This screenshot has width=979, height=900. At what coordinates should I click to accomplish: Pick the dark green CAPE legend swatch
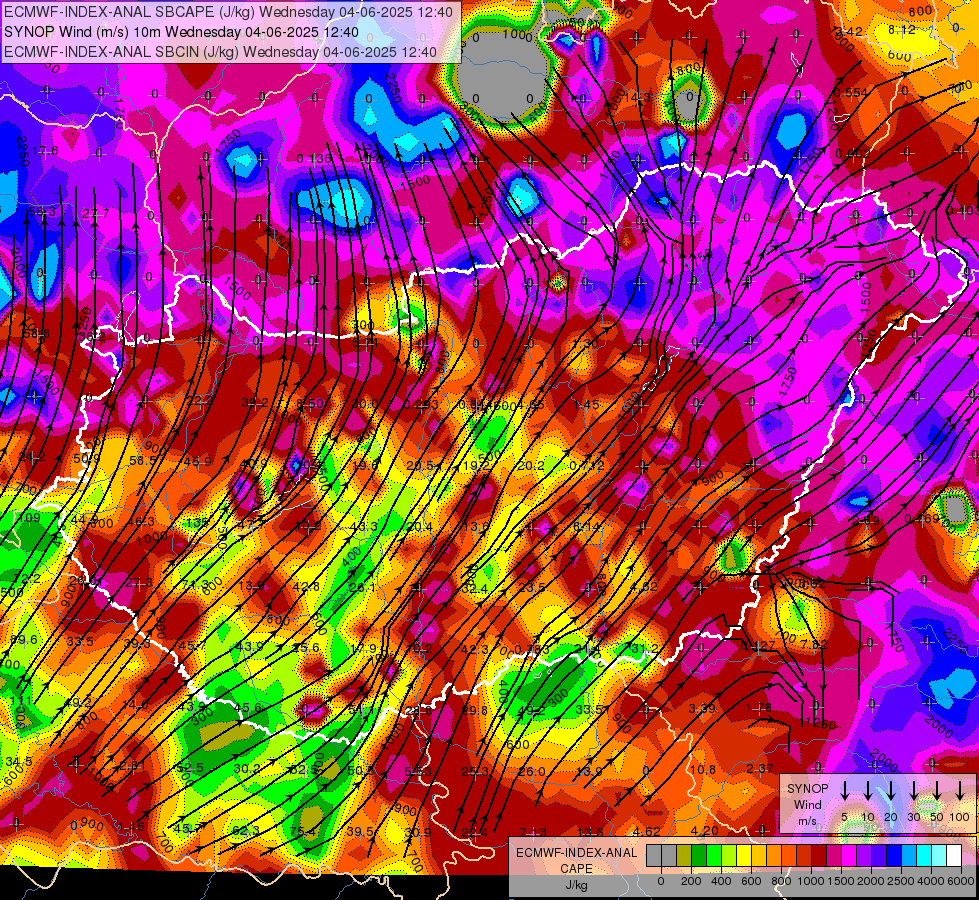pos(699,856)
